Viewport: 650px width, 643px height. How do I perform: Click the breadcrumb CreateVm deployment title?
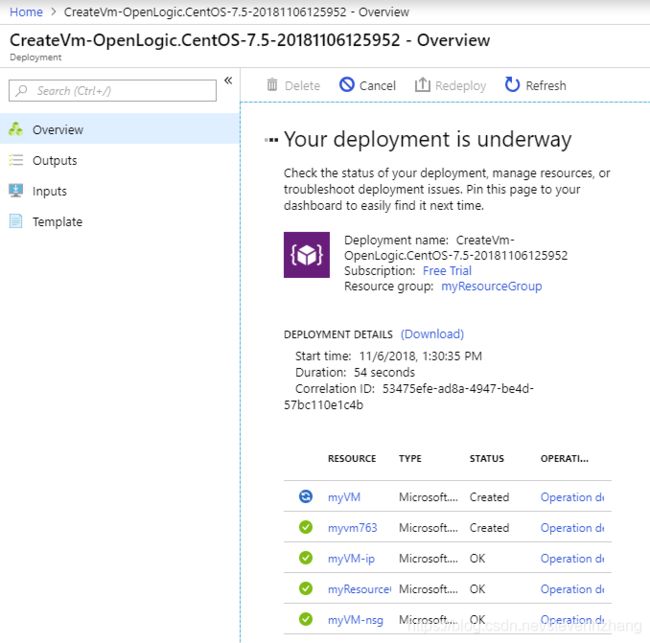pyautogui.click(x=236, y=12)
